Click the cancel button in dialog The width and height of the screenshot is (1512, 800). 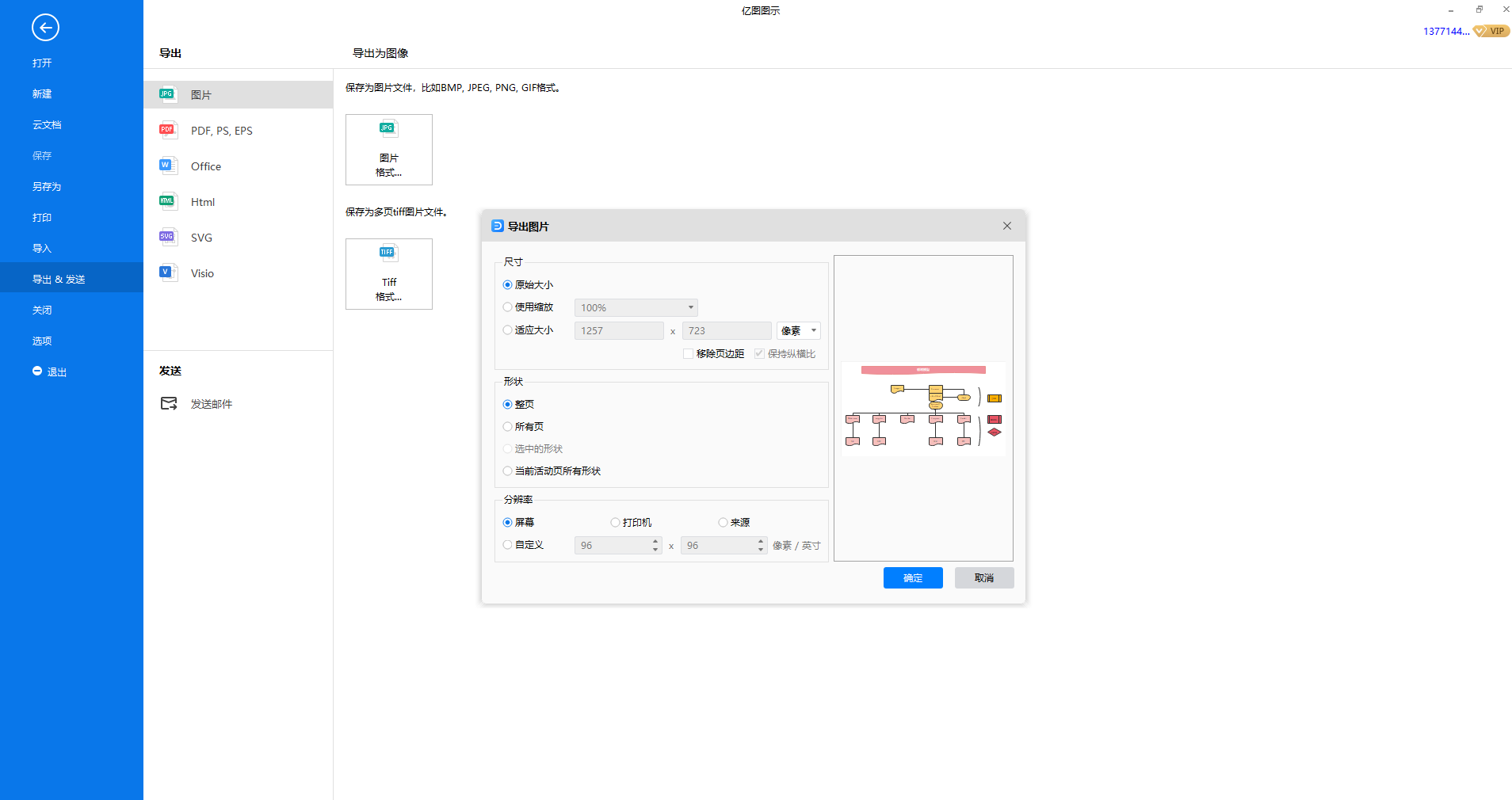click(x=984, y=578)
